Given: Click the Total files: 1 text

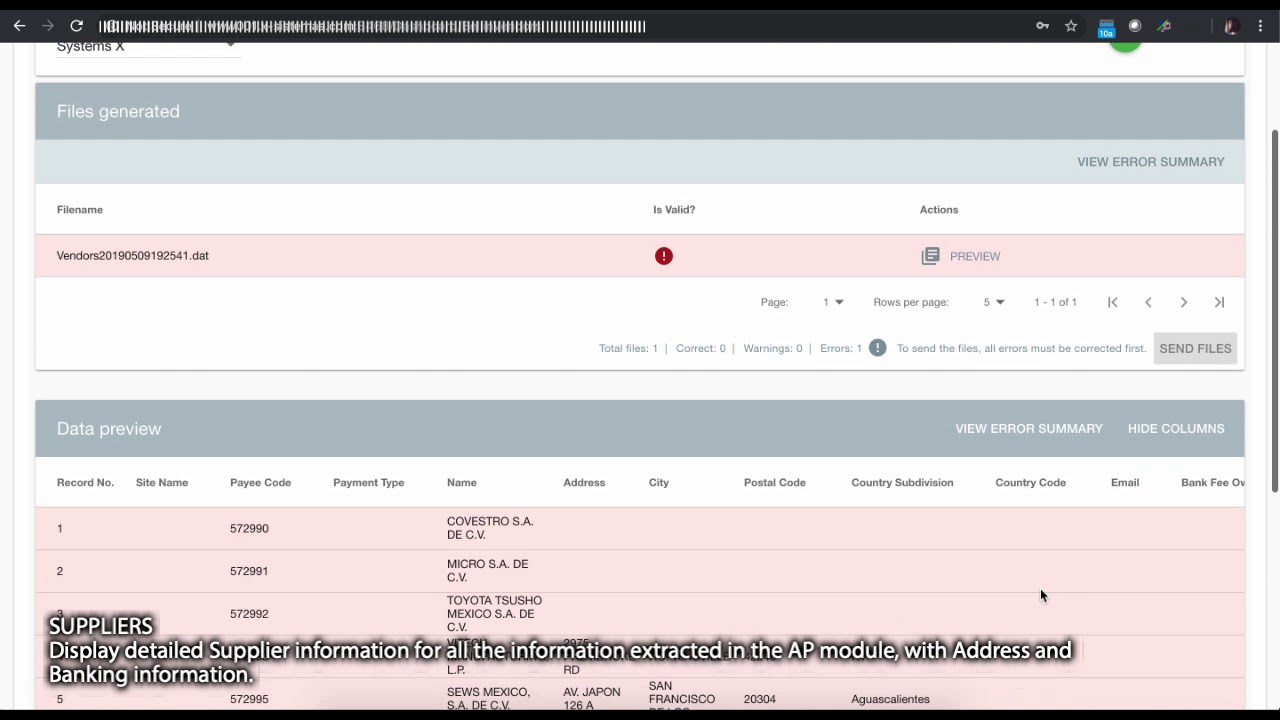Looking at the screenshot, I should [628, 349].
